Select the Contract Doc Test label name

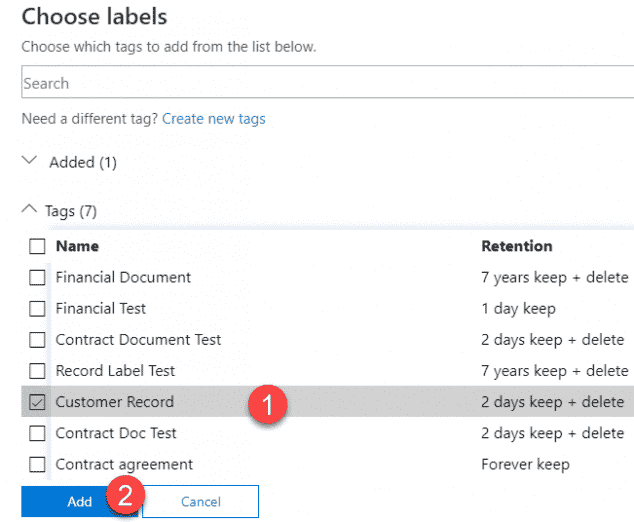tap(116, 433)
